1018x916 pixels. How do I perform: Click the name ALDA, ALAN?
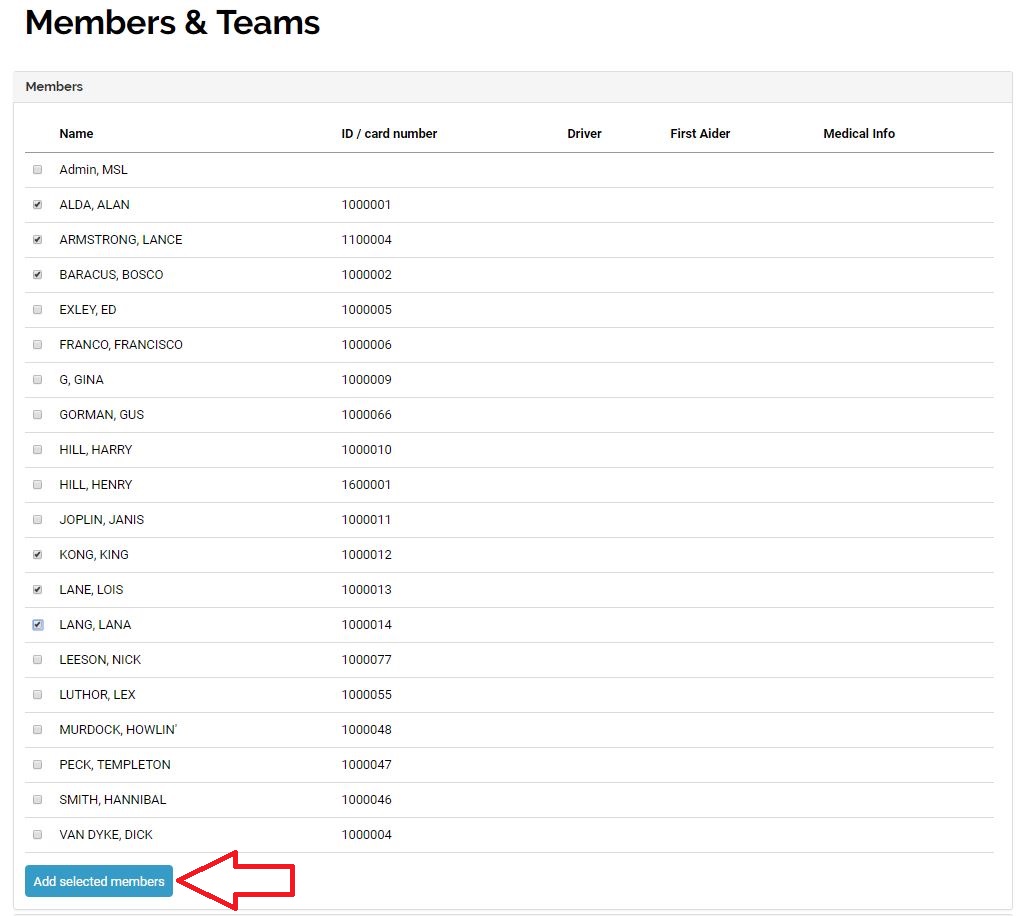pyautogui.click(x=94, y=205)
